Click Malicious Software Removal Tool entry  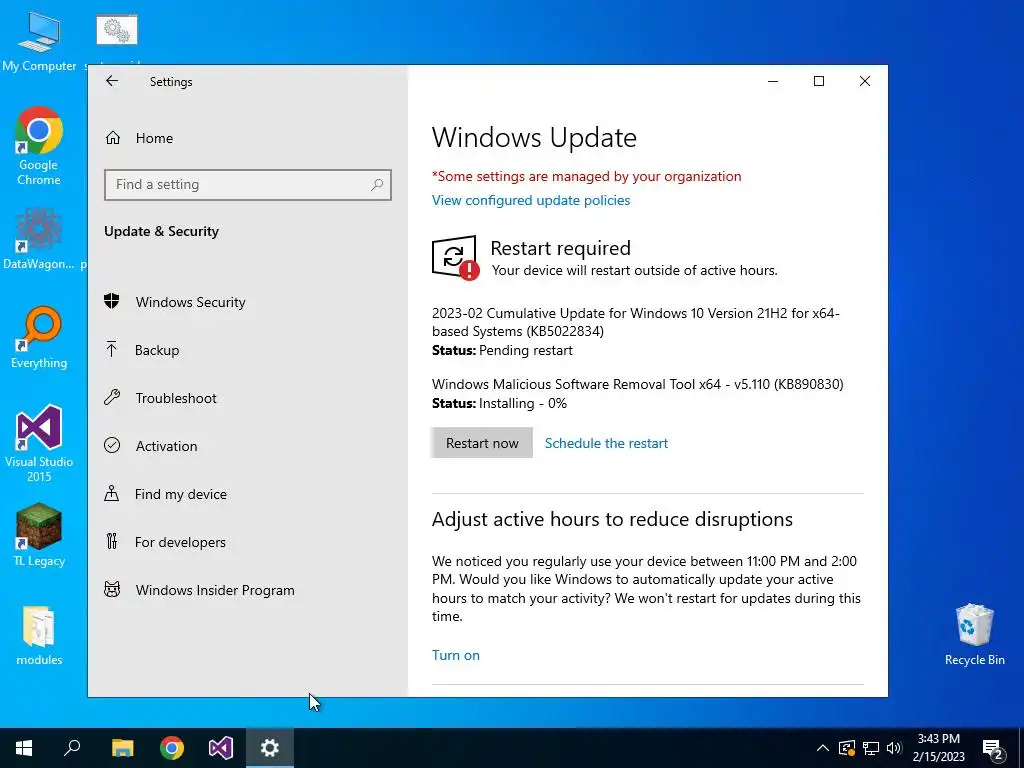pyautogui.click(x=637, y=384)
